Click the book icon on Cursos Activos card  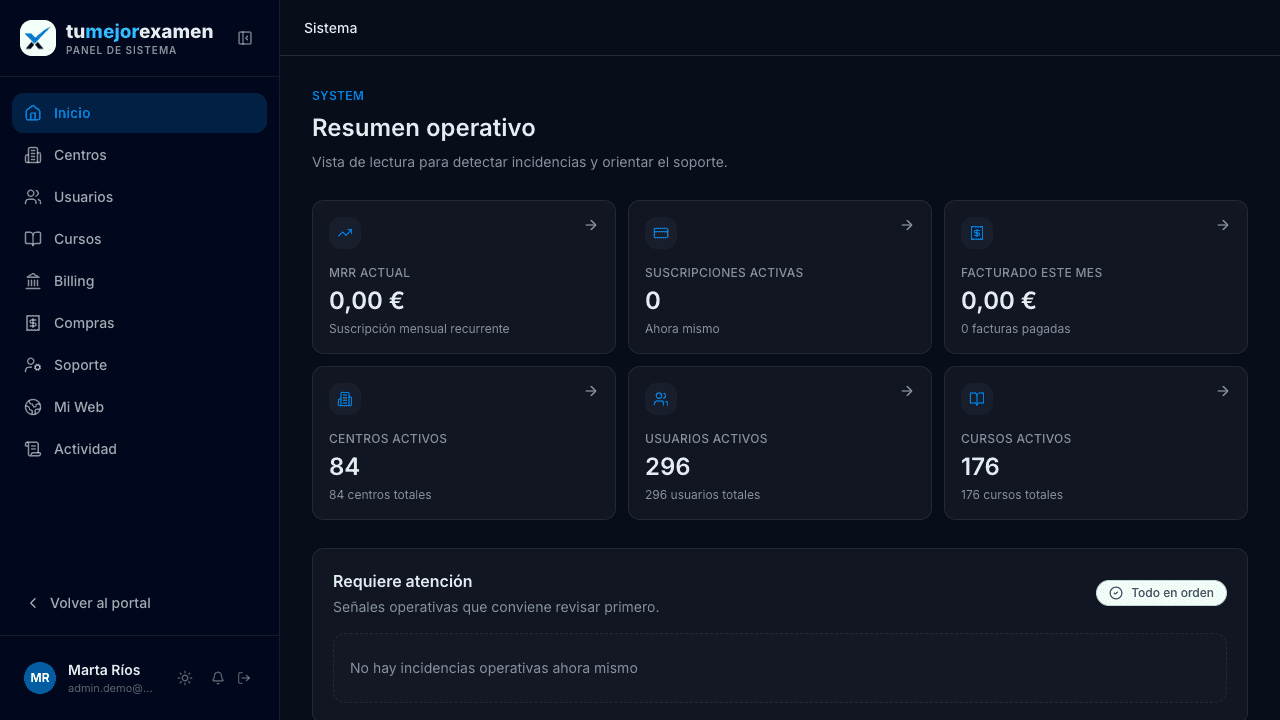coord(977,399)
